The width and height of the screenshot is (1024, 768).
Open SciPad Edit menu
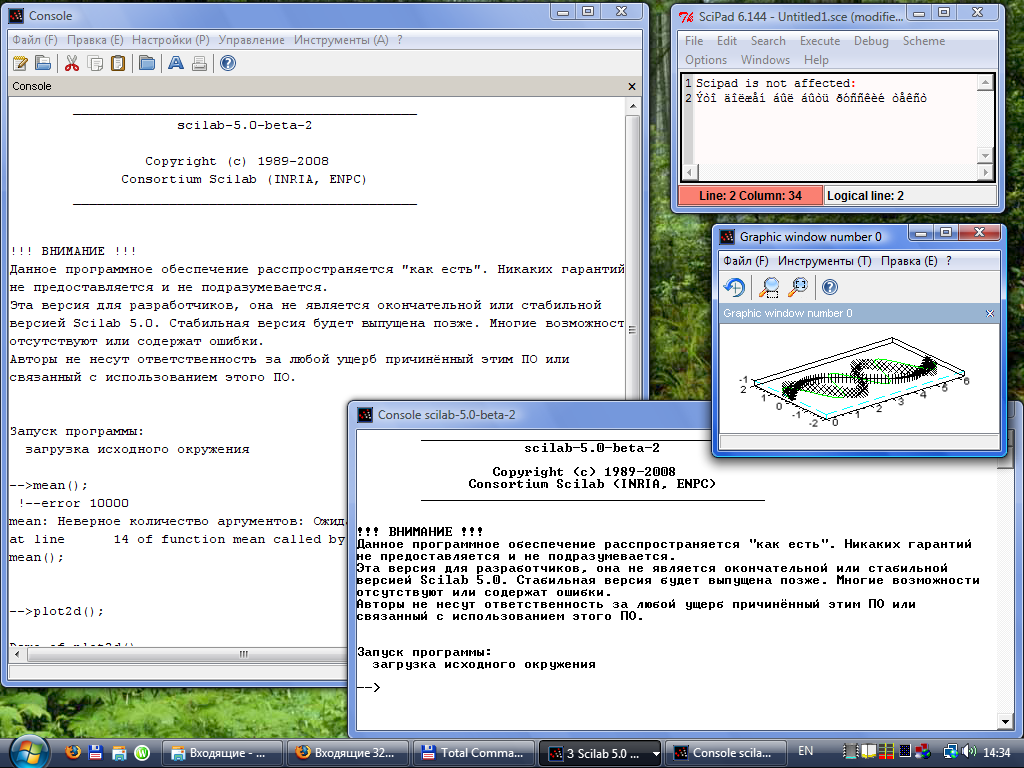click(727, 40)
